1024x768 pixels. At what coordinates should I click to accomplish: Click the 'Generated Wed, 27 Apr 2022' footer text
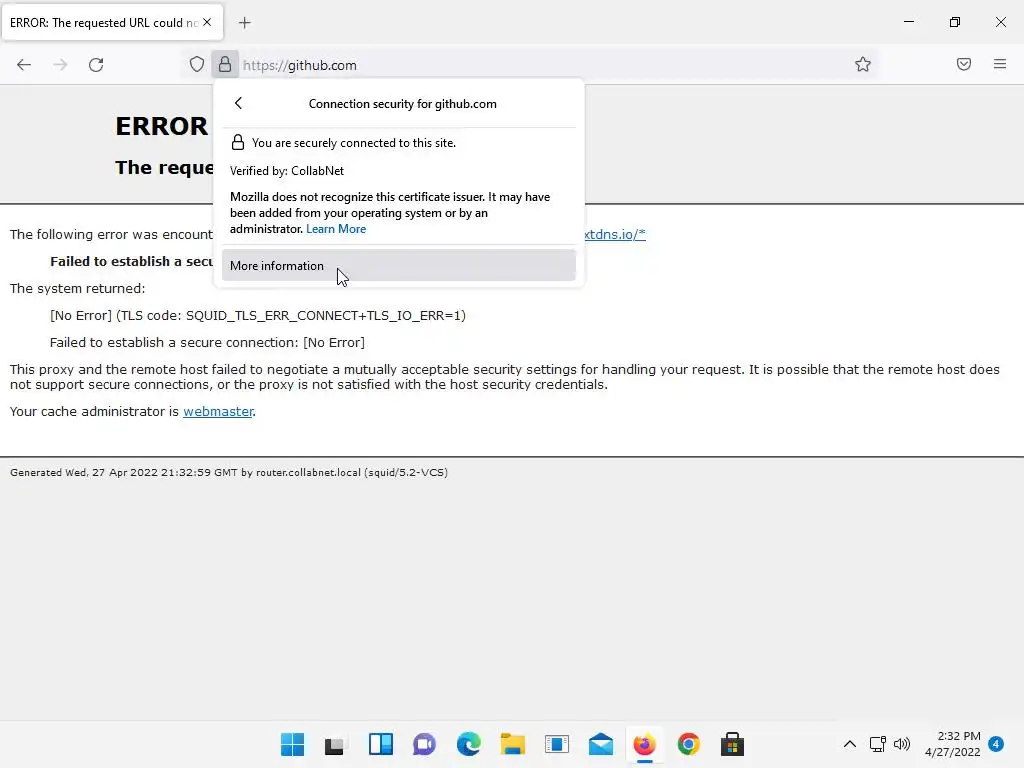229,472
